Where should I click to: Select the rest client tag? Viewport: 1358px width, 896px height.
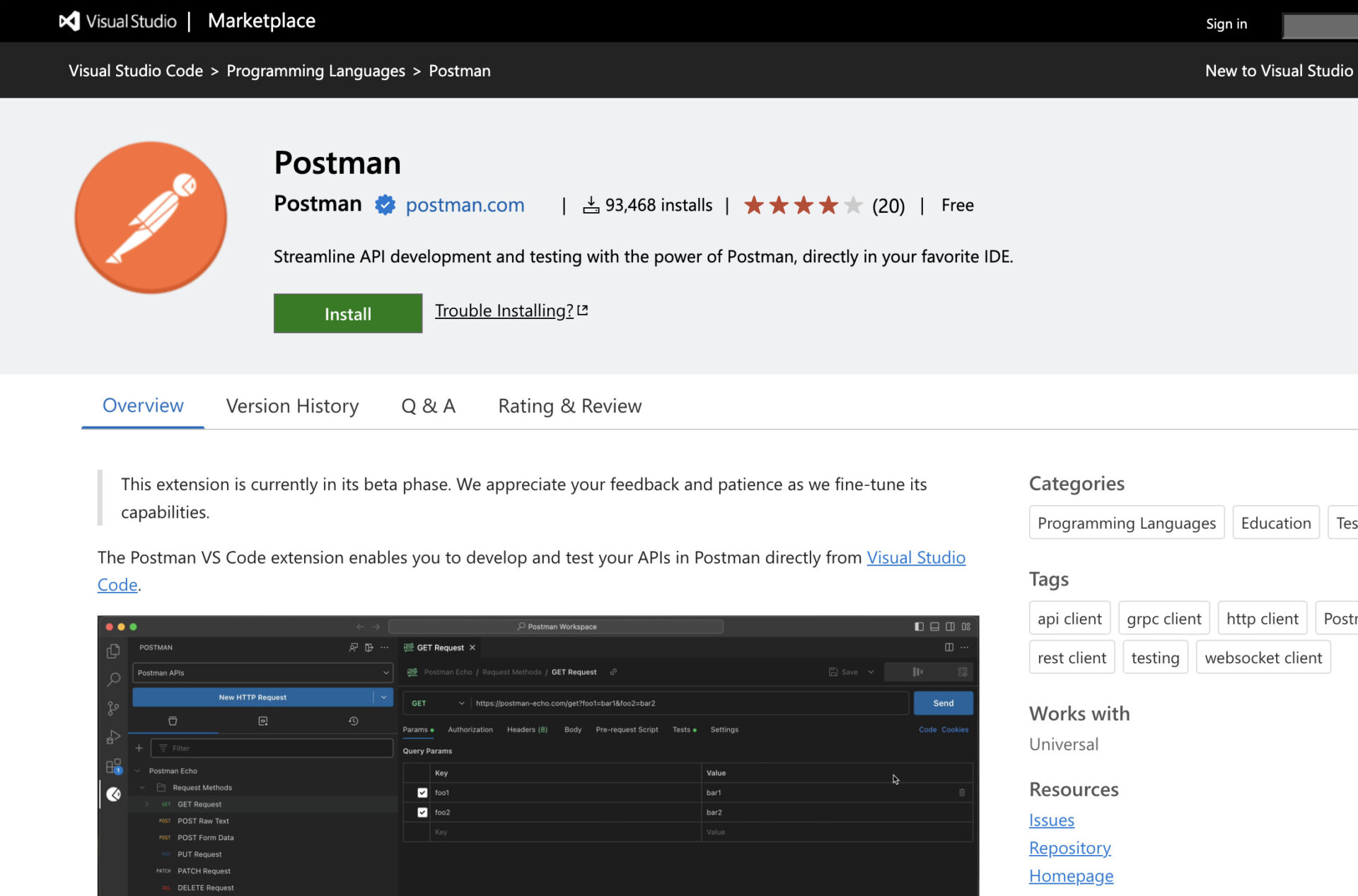[x=1072, y=657]
